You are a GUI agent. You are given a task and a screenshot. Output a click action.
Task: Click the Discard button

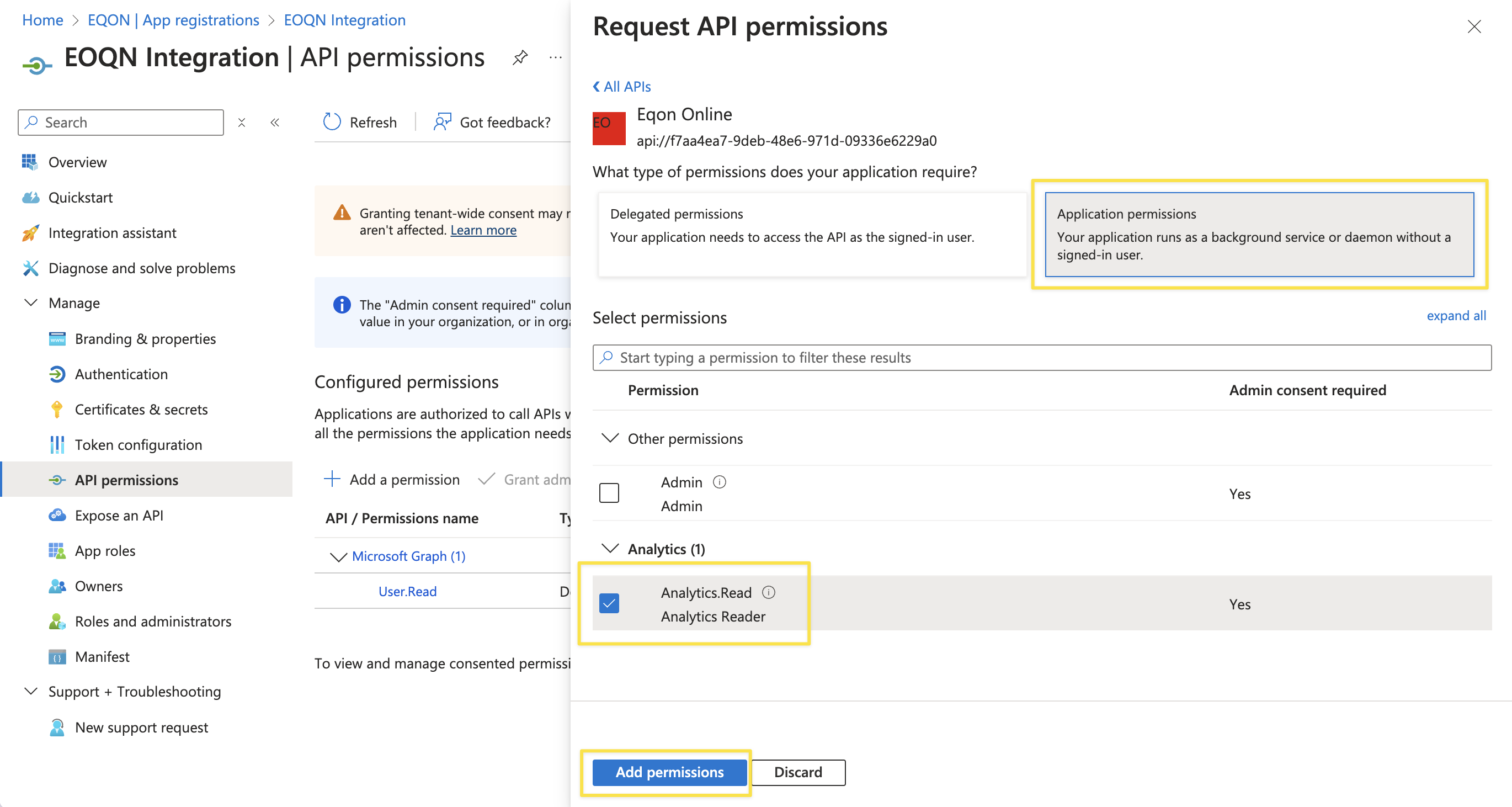(x=798, y=772)
